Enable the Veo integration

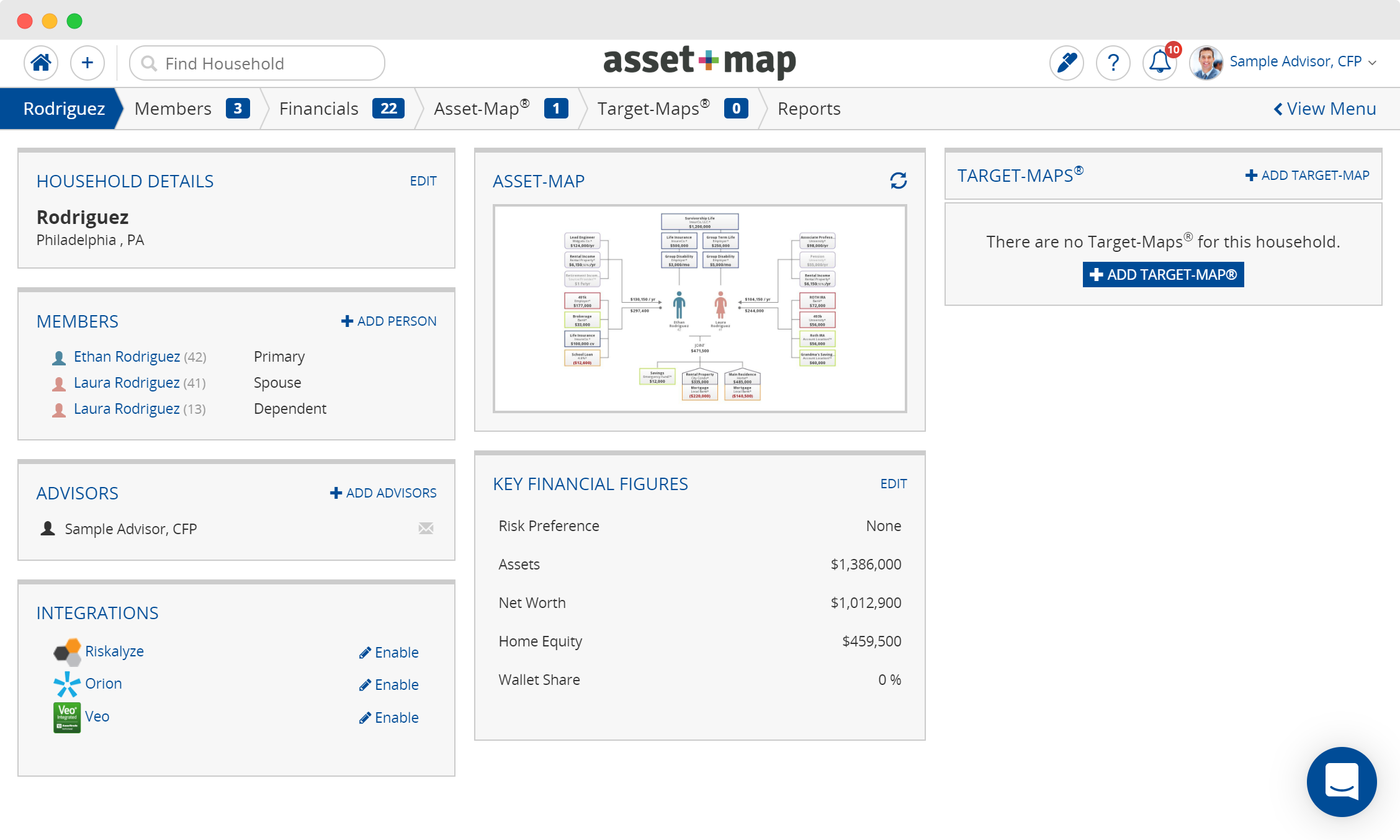point(389,718)
